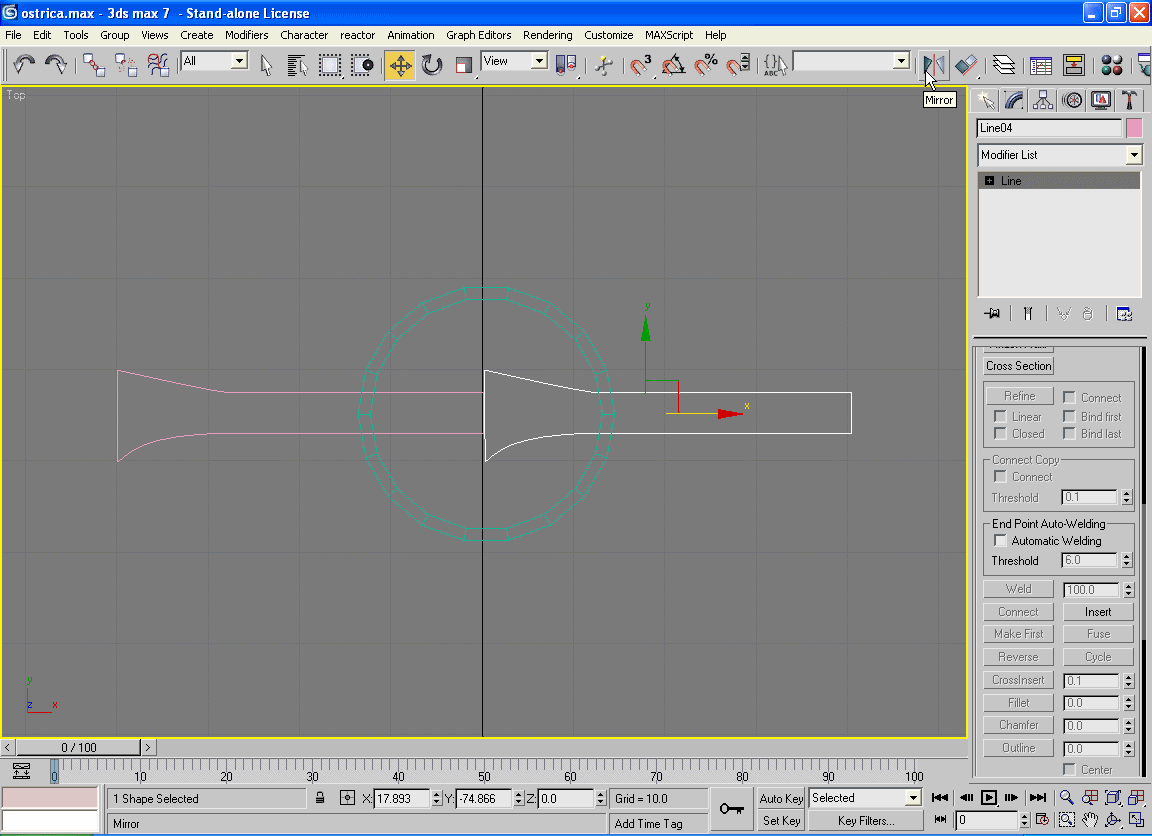Expand the Line entry in modifier stack
The width and height of the screenshot is (1152, 836).
click(x=990, y=181)
